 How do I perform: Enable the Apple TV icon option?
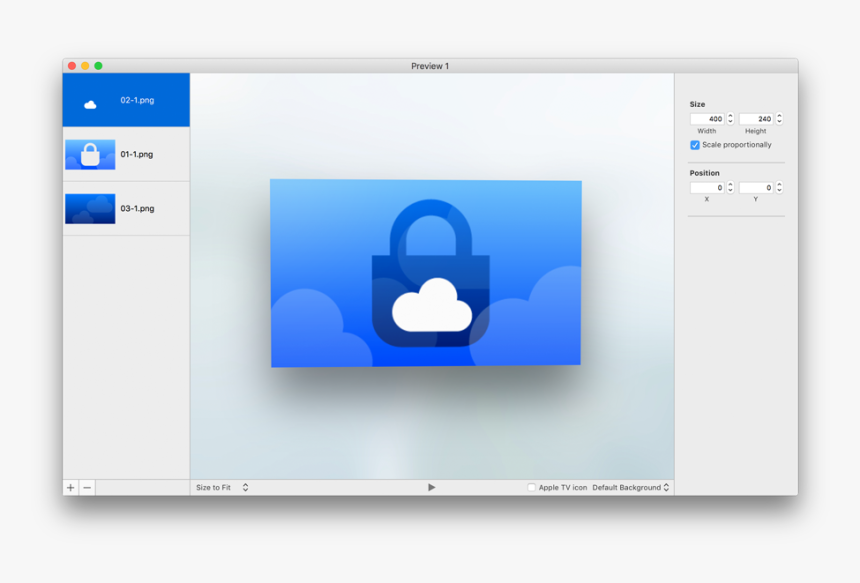[531, 487]
